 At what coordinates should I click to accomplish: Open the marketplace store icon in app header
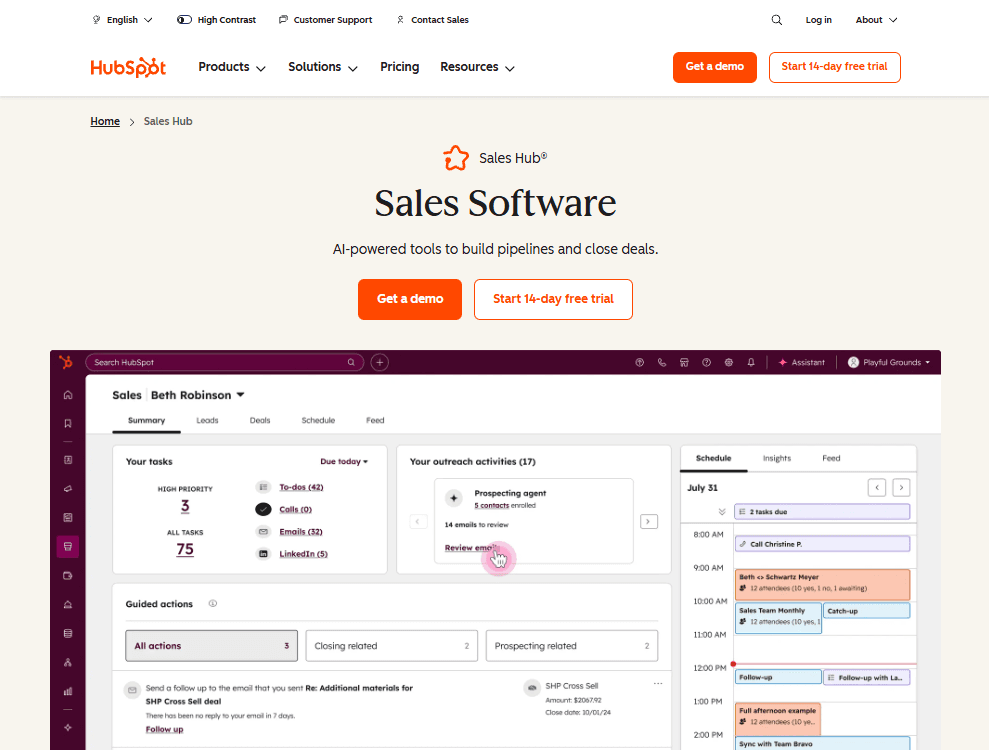coord(684,363)
